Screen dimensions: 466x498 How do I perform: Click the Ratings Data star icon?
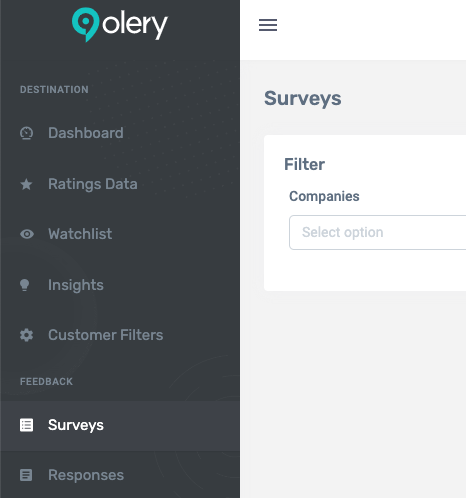pos(26,184)
